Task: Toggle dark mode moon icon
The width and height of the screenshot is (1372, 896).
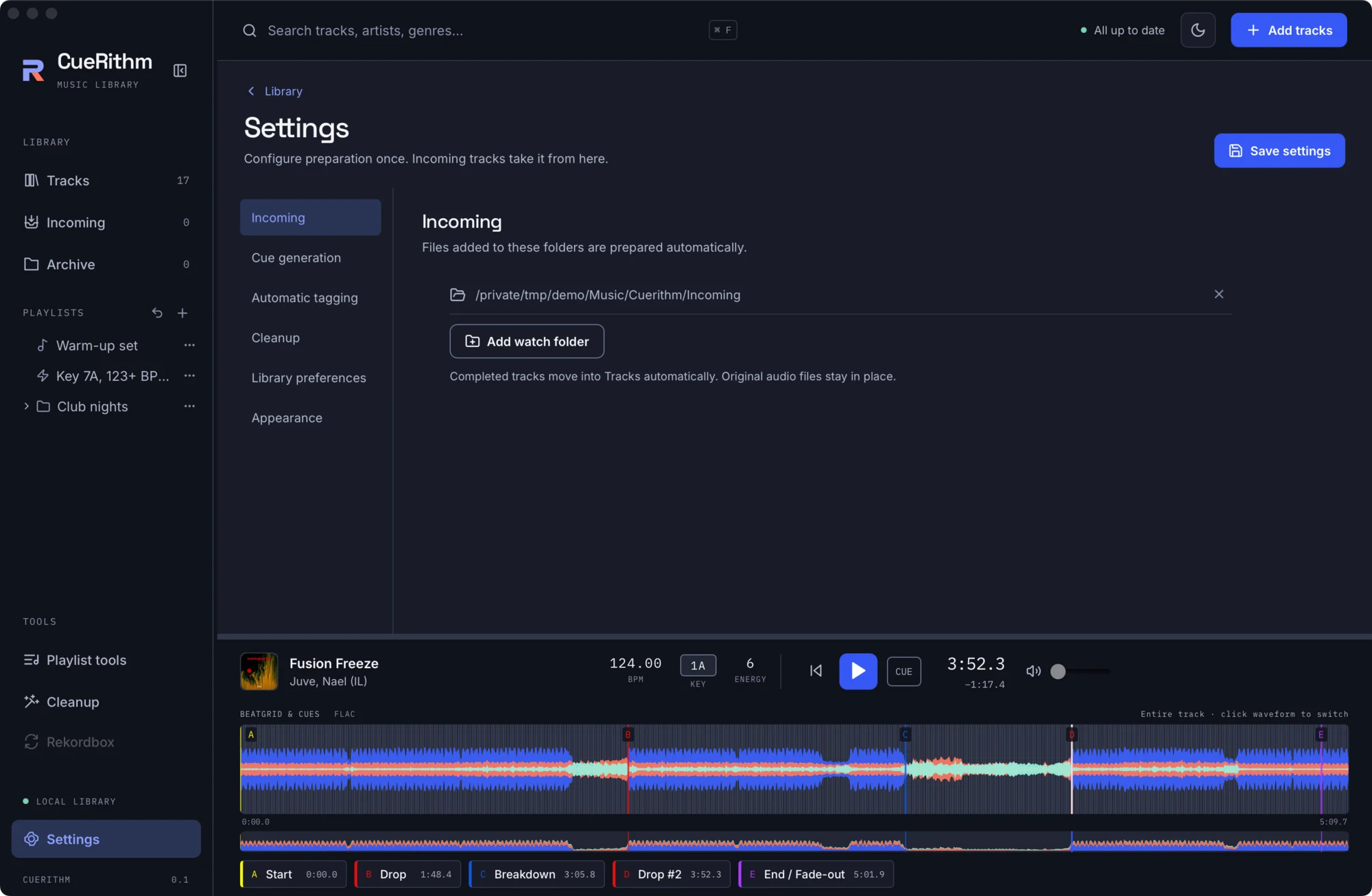Action: coord(1198,30)
